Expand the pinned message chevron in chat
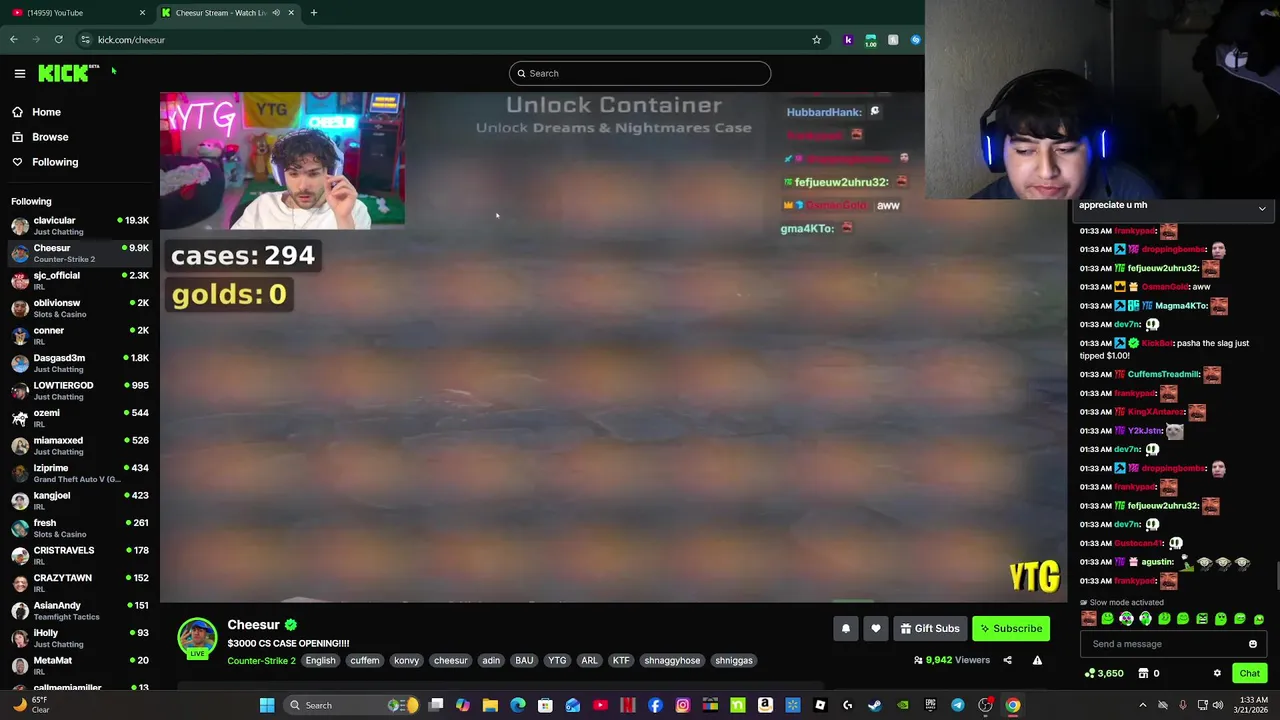Screen dimensions: 1280x720 [x=1262, y=209]
